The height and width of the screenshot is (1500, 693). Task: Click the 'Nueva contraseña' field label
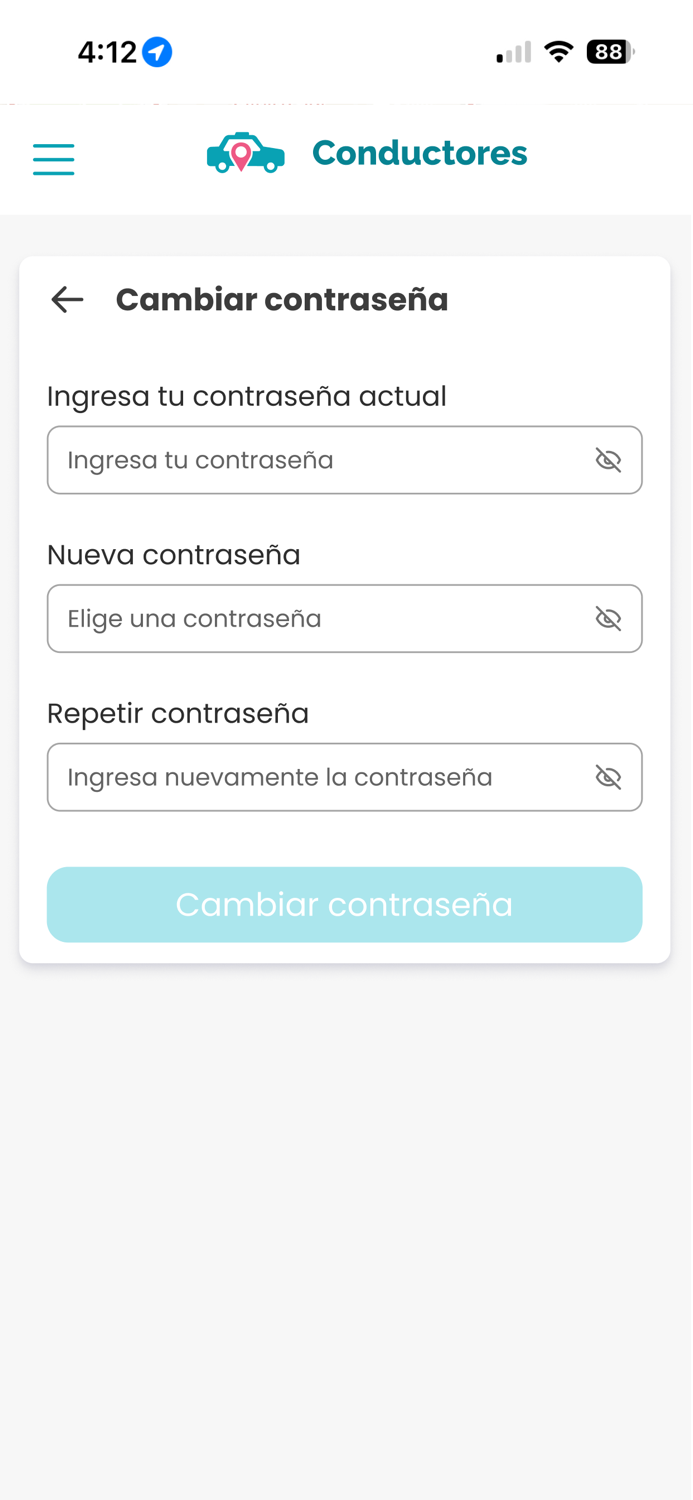[x=173, y=555]
